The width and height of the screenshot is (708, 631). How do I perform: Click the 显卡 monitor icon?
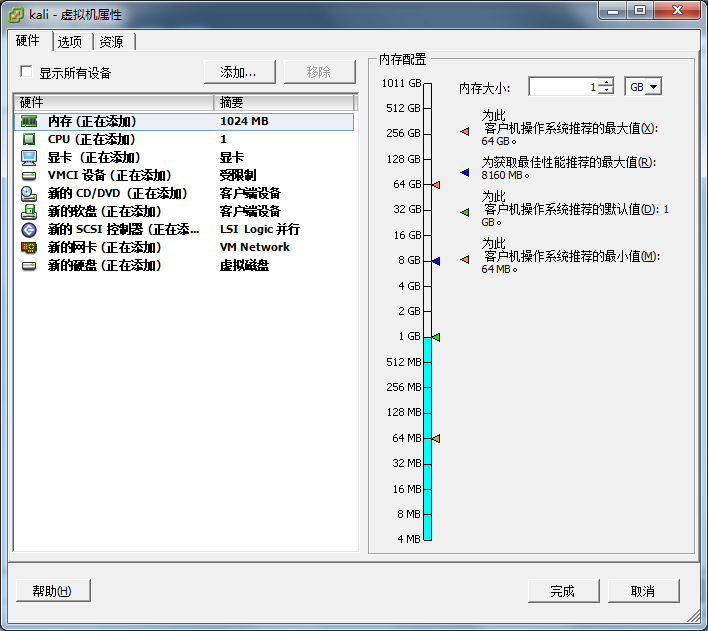tap(29, 158)
